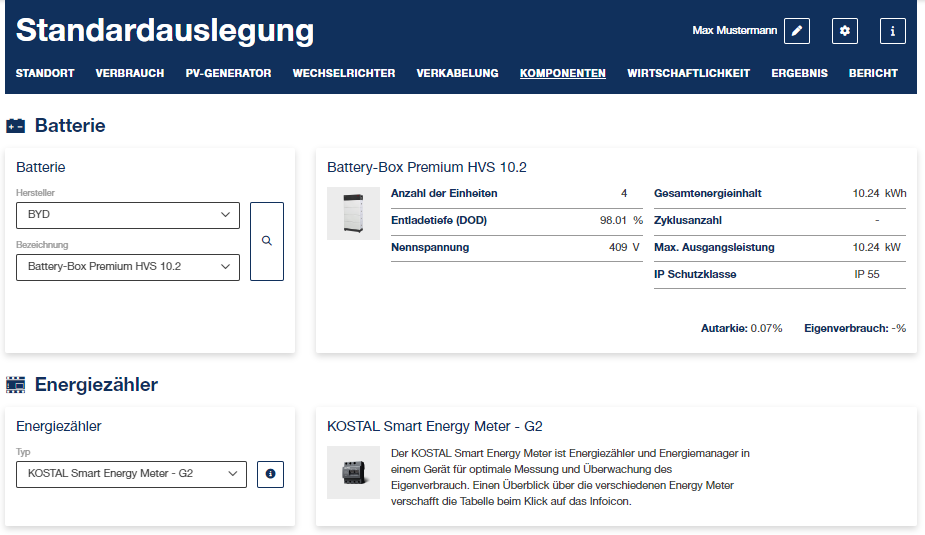Click the pencil edit icon beside Max Mustermann

point(796,31)
